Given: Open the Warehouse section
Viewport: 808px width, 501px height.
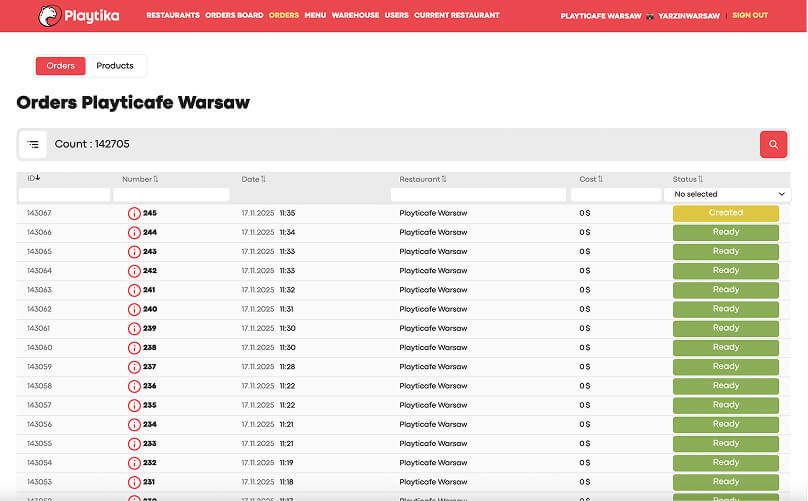Looking at the screenshot, I should click(x=355, y=15).
